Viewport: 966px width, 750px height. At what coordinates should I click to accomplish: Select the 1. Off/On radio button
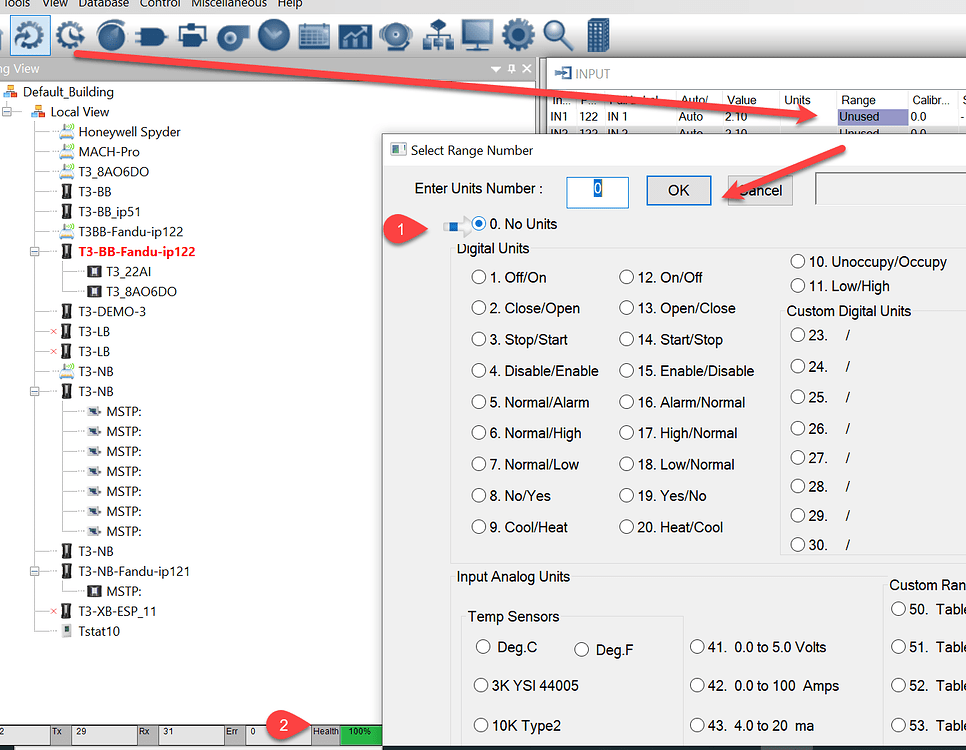pyautogui.click(x=479, y=277)
